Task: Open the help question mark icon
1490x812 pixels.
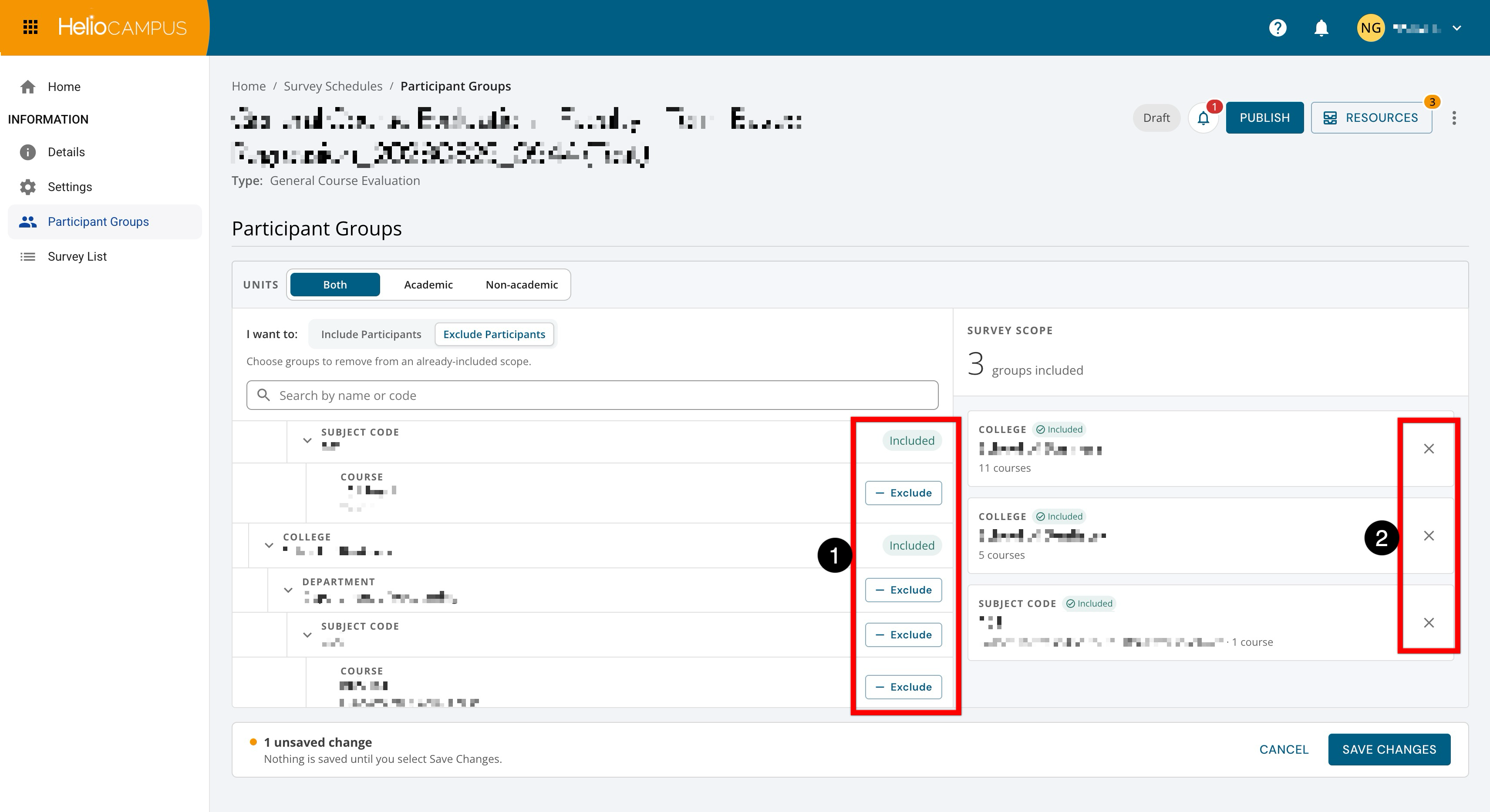Action: pos(1277,28)
